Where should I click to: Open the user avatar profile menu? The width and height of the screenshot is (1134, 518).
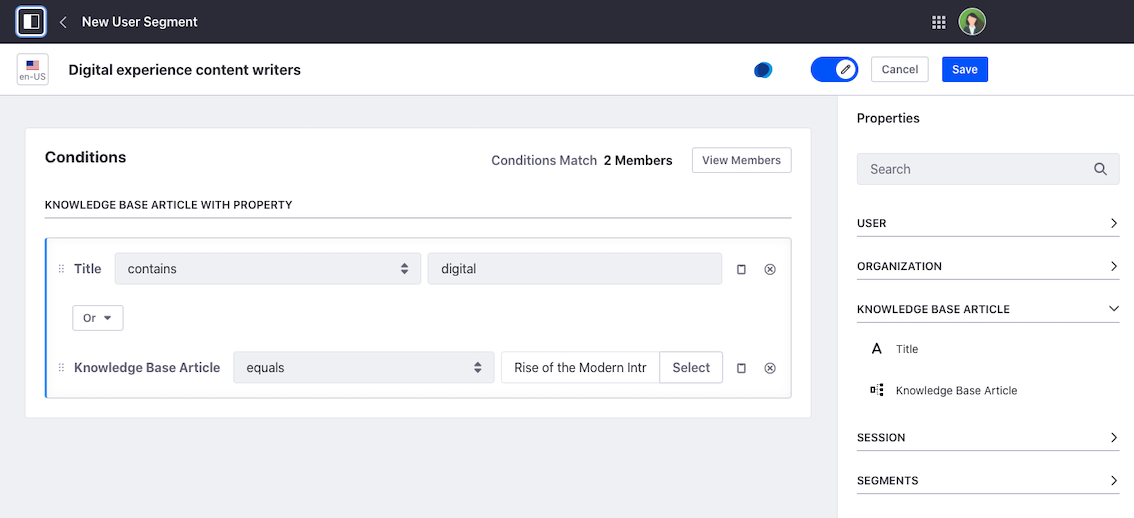pyautogui.click(x=971, y=22)
